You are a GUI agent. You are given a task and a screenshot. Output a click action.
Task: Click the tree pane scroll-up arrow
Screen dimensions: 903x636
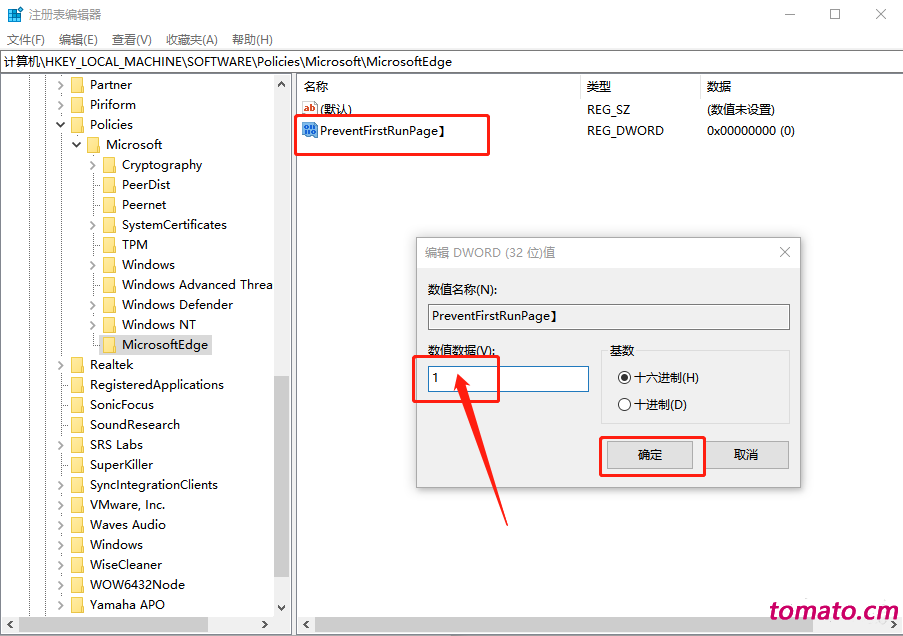281,85
